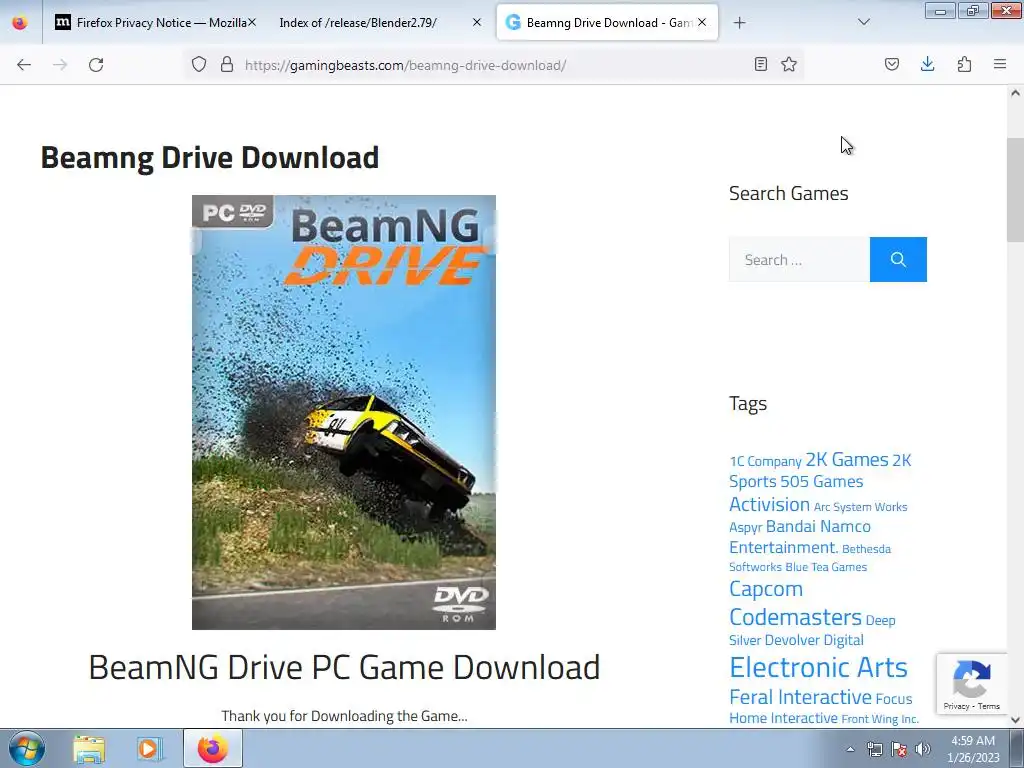Open the Blue Tea Games tag
The width and height of the screenshot is (1024, 768).
click(x=825, y=567)
